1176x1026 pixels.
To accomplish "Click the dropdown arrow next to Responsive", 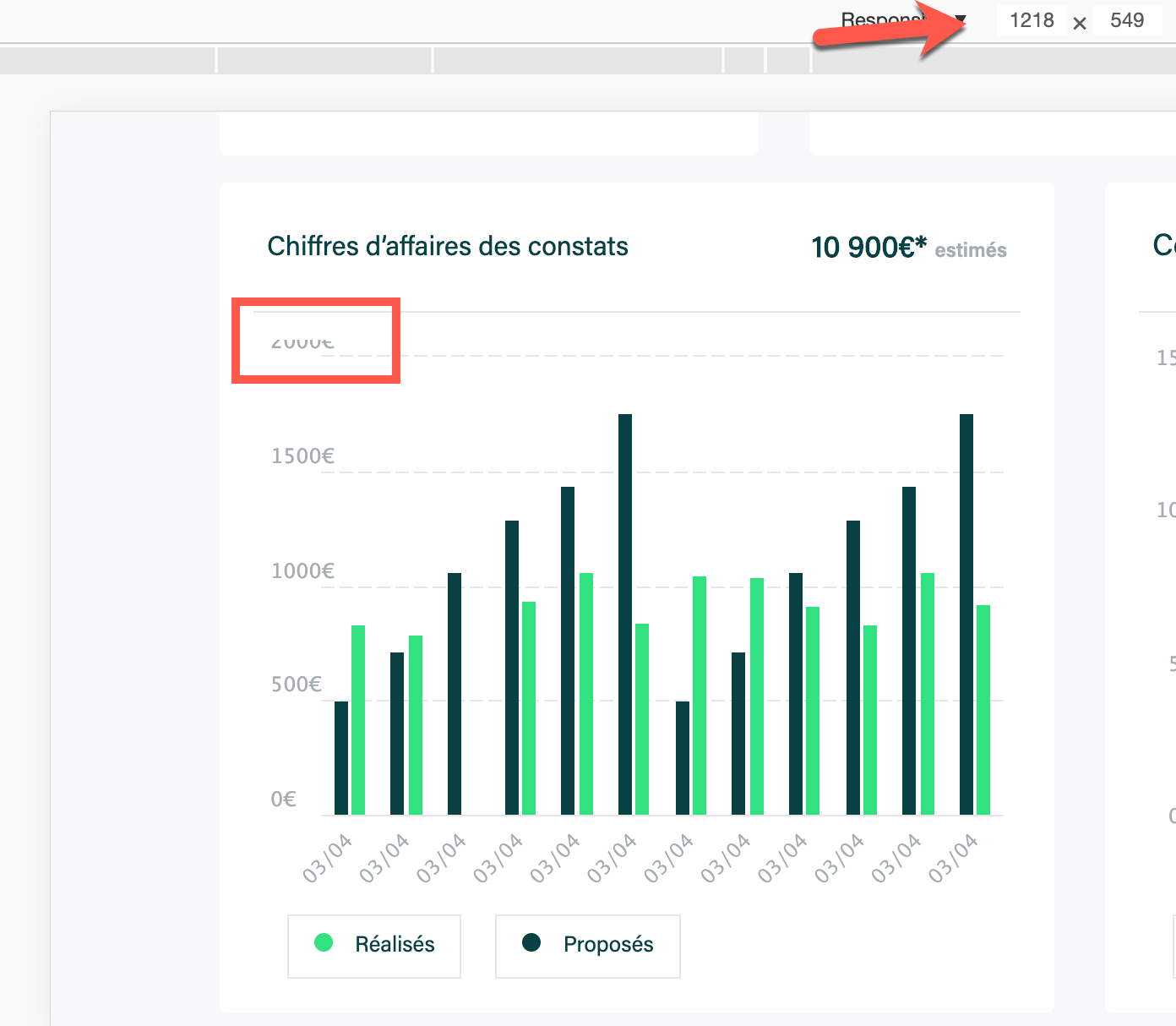I will (962, 17).
